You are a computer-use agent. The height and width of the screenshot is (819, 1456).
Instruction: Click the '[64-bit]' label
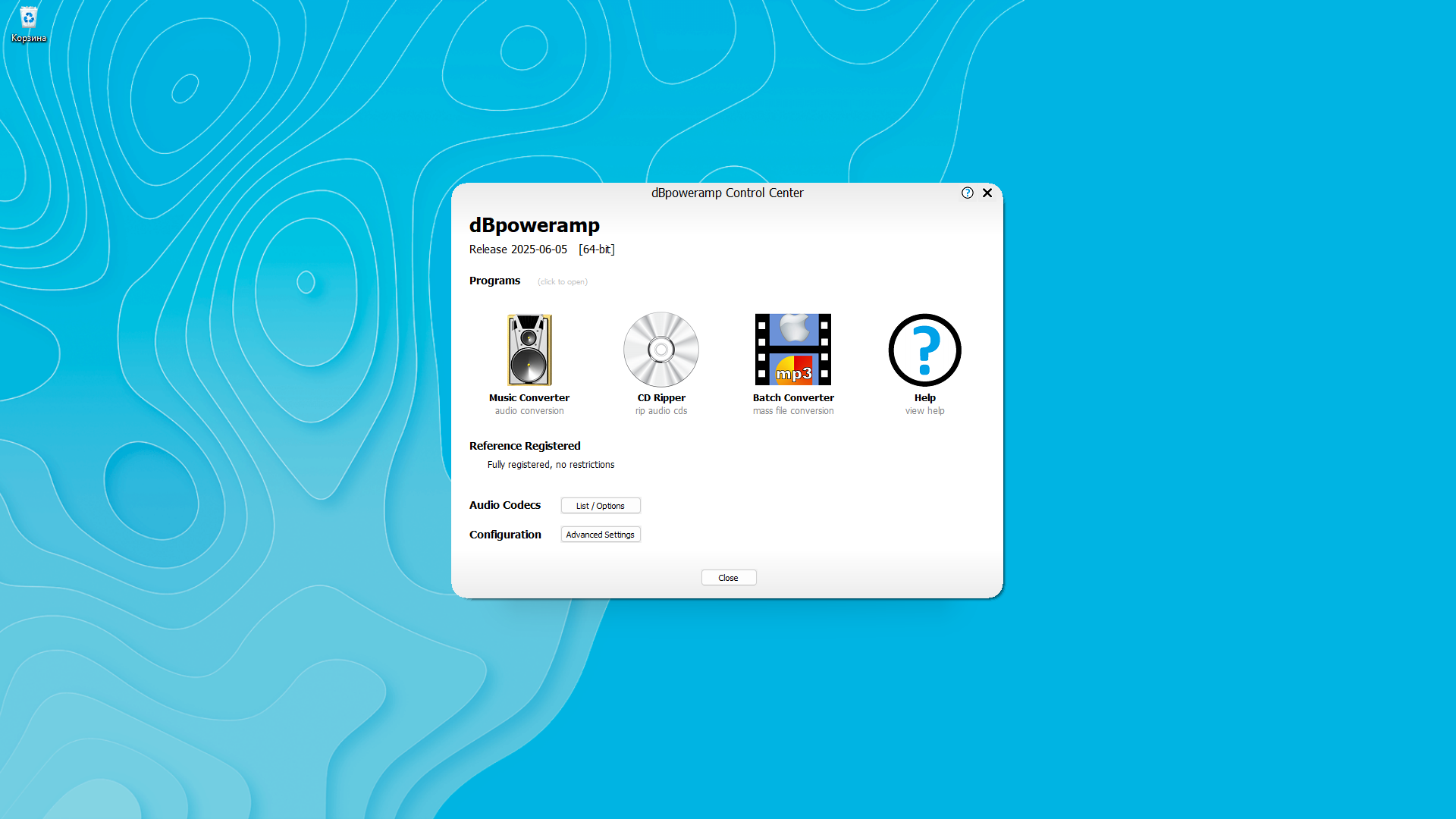597,249
